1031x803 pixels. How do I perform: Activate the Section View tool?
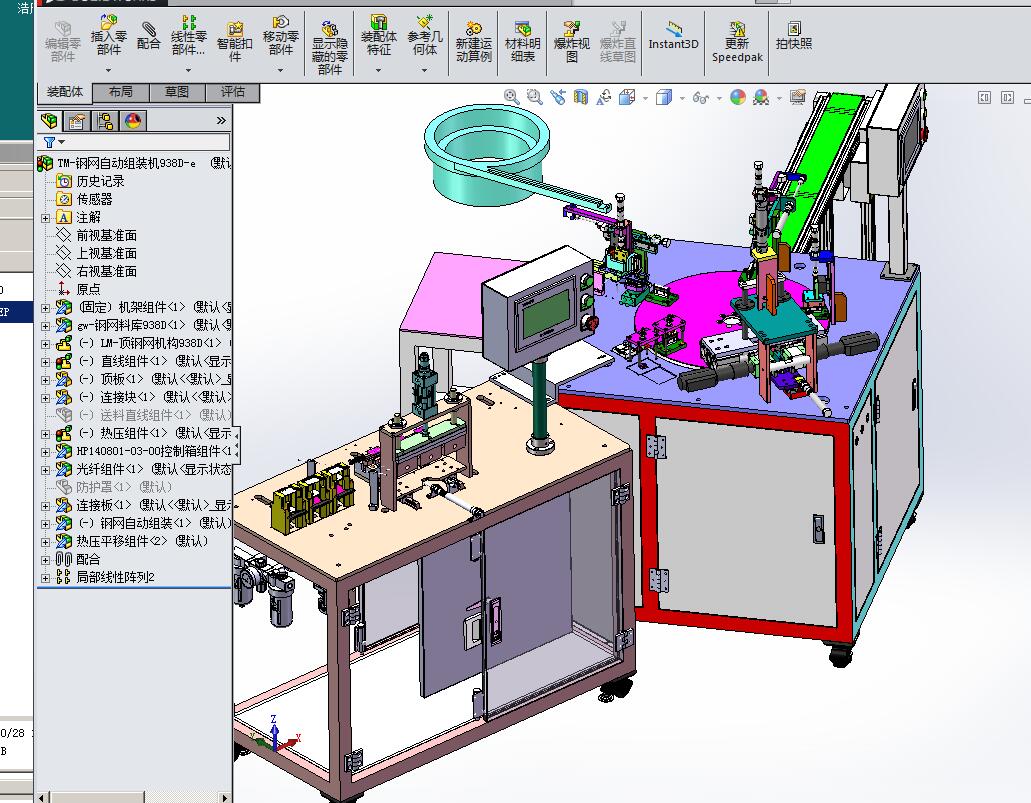coord(579,97)
